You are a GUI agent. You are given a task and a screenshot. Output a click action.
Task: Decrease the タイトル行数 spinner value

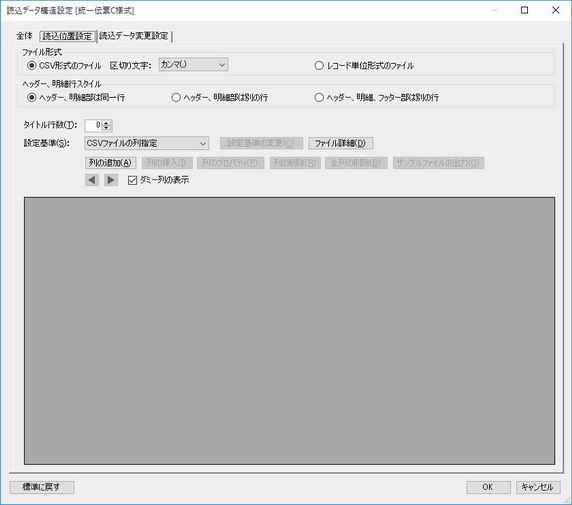106,128
